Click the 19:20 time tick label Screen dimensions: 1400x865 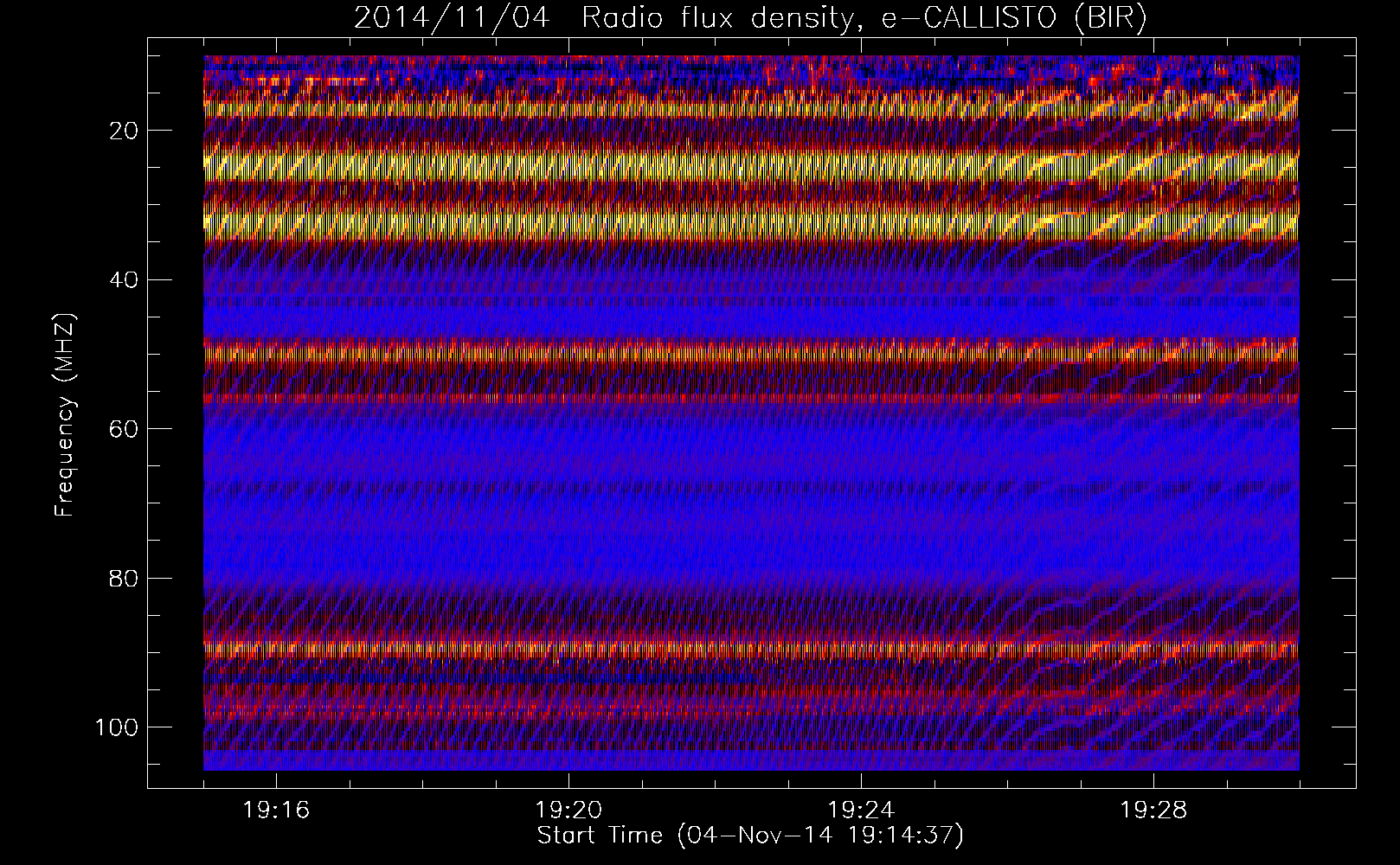click(568, 811)
